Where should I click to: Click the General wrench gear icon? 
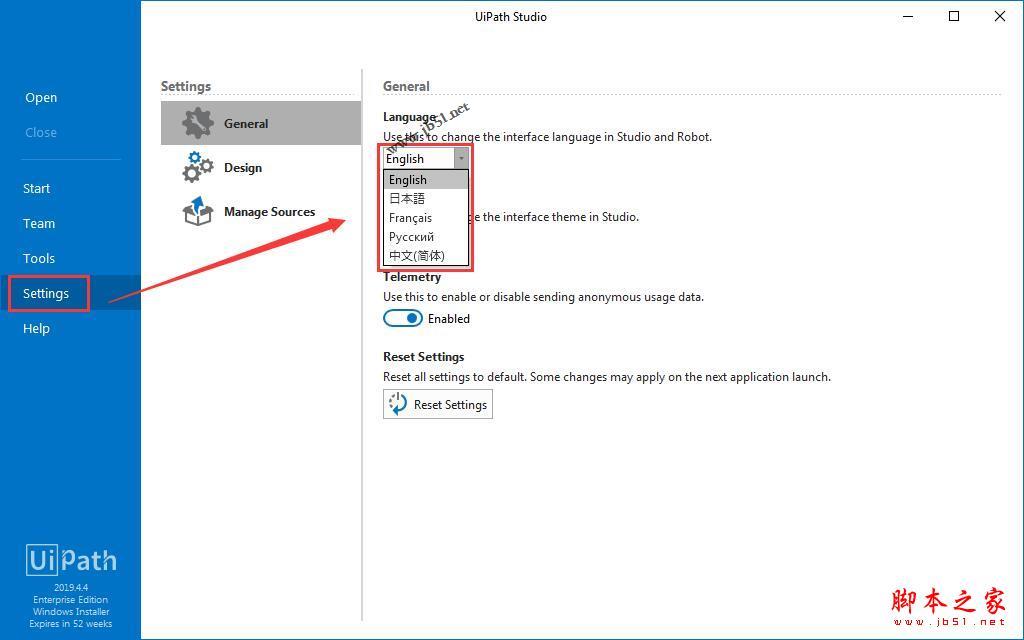197,123
